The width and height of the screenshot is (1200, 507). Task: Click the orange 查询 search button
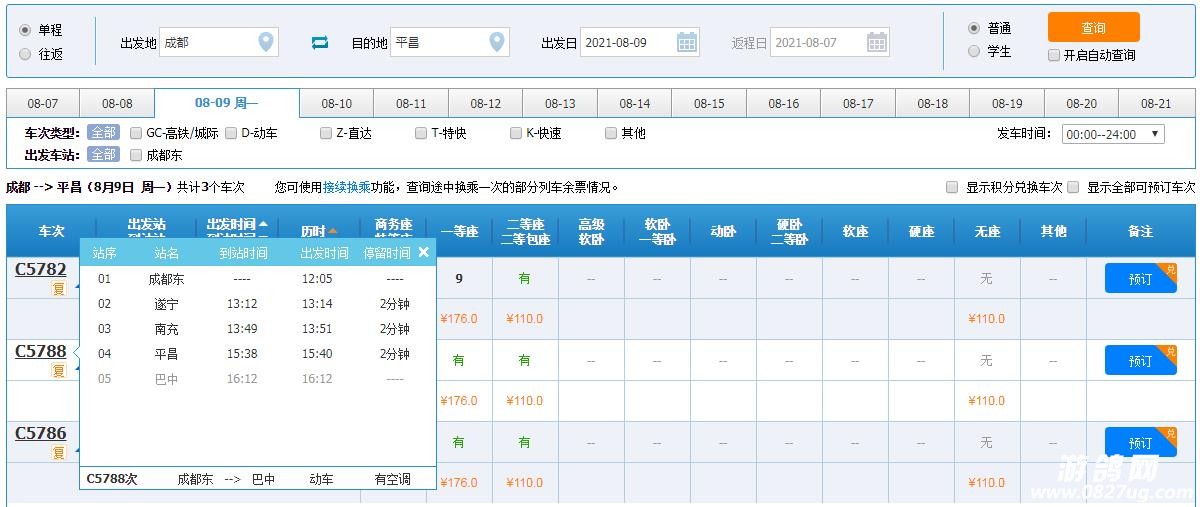(1093, 28)
